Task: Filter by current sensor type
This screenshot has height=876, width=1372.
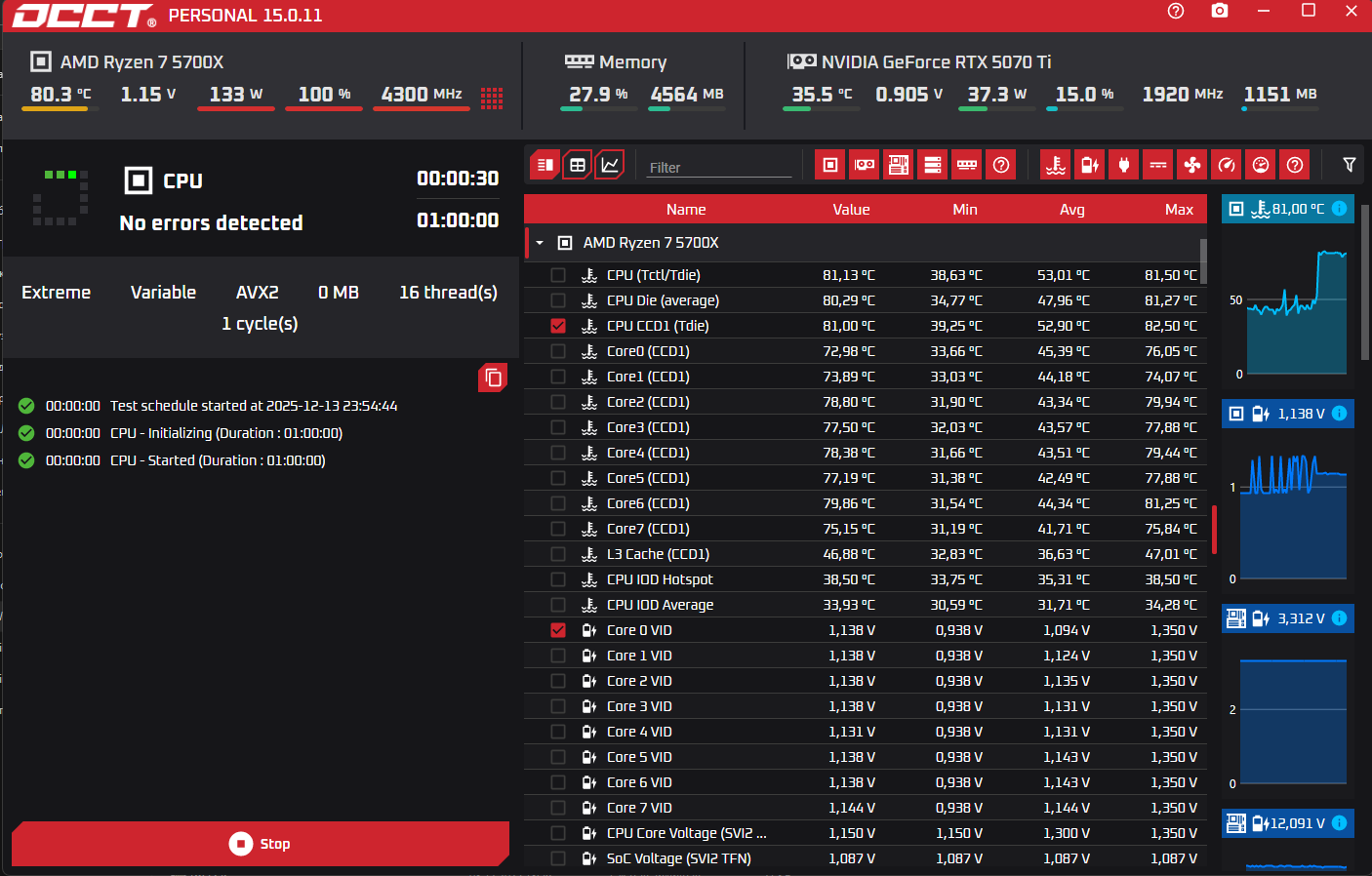Action: (x=1158, y=165)
